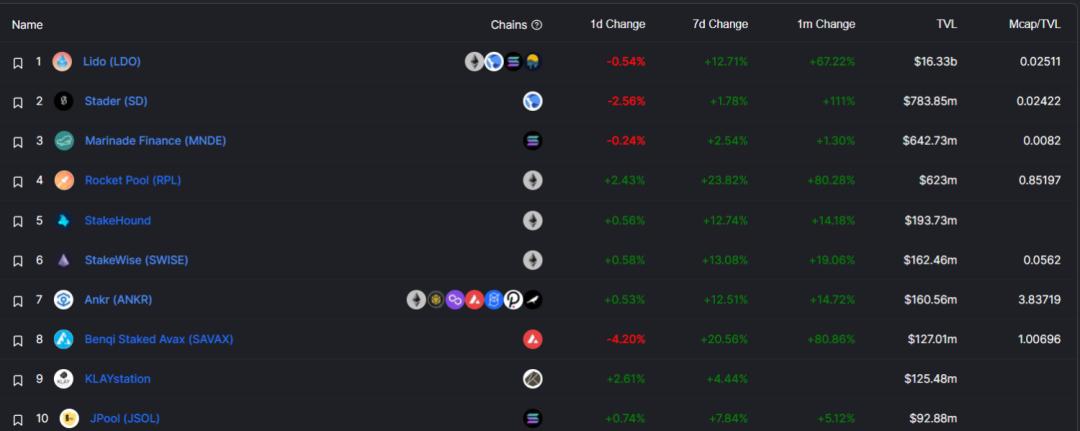Click the Chains help question-mark icon
Screen dimensions: 1080x431
pos(537,25)
